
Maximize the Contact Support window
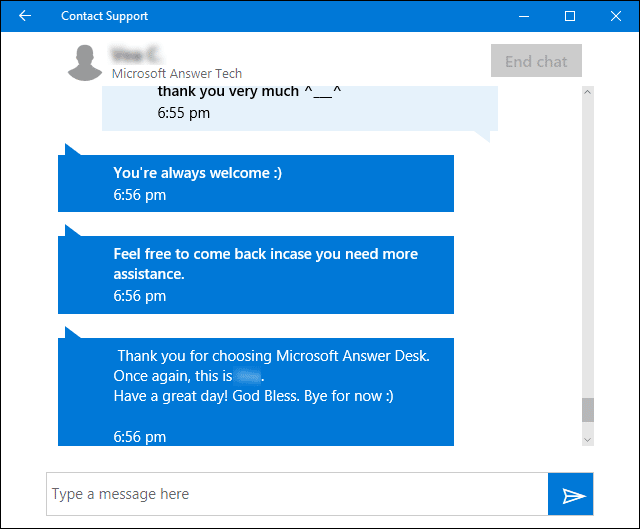570,16
